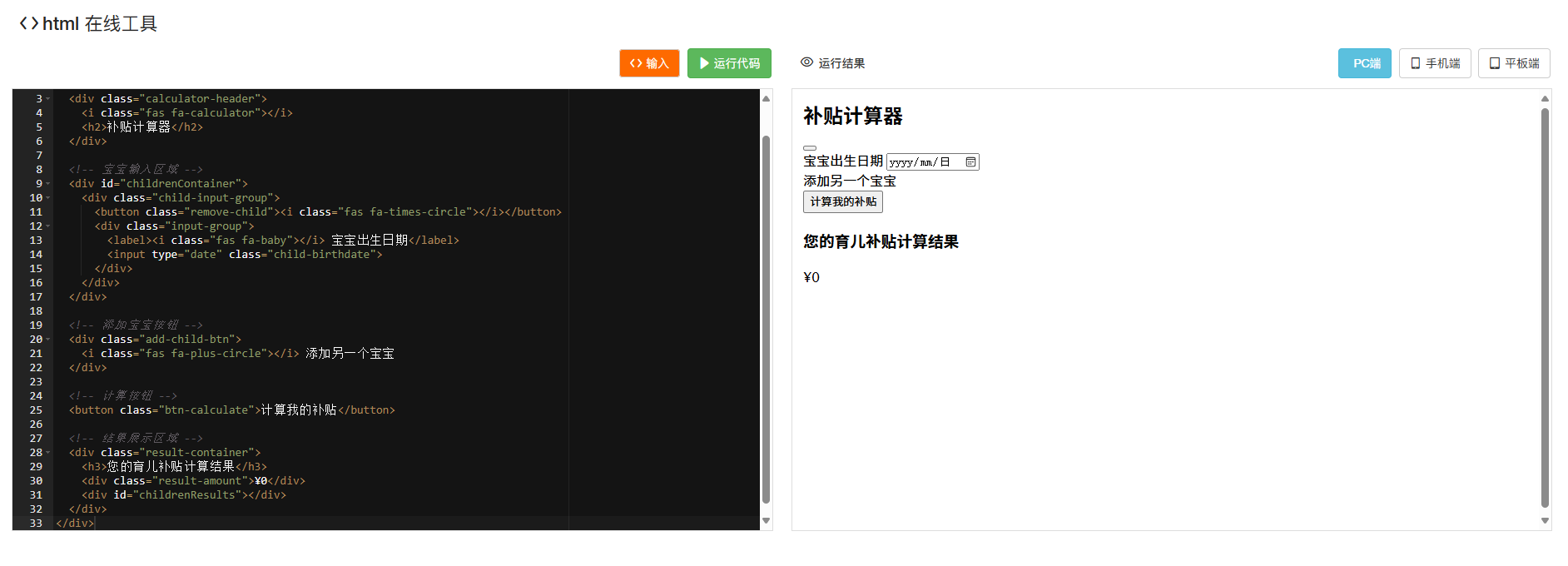1568x566 pixels.
Task: Click the comment 宝宝输入区域 on line 8
Action: 136,169
